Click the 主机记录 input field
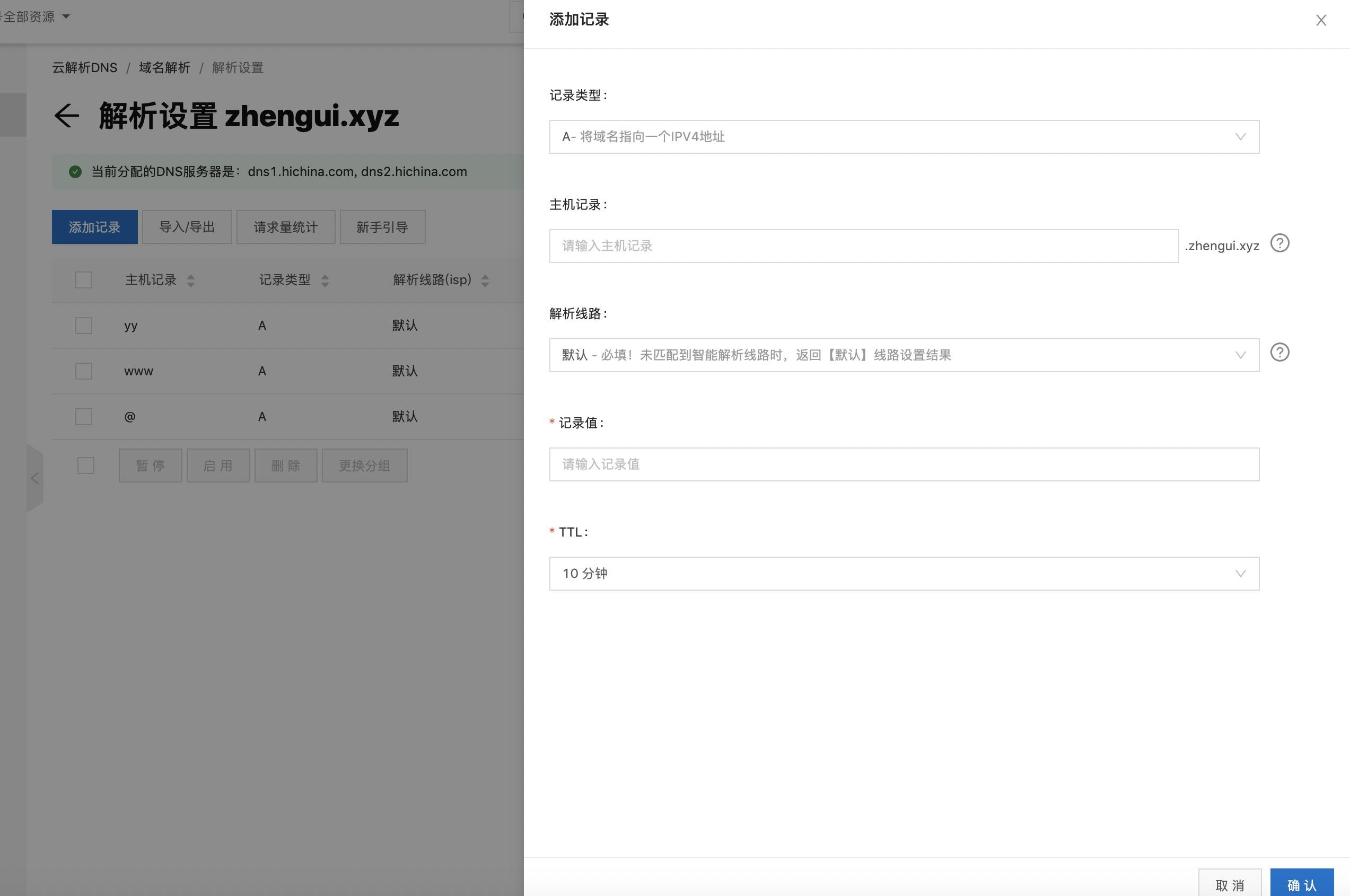1350x896 pixels. (862, 245)
